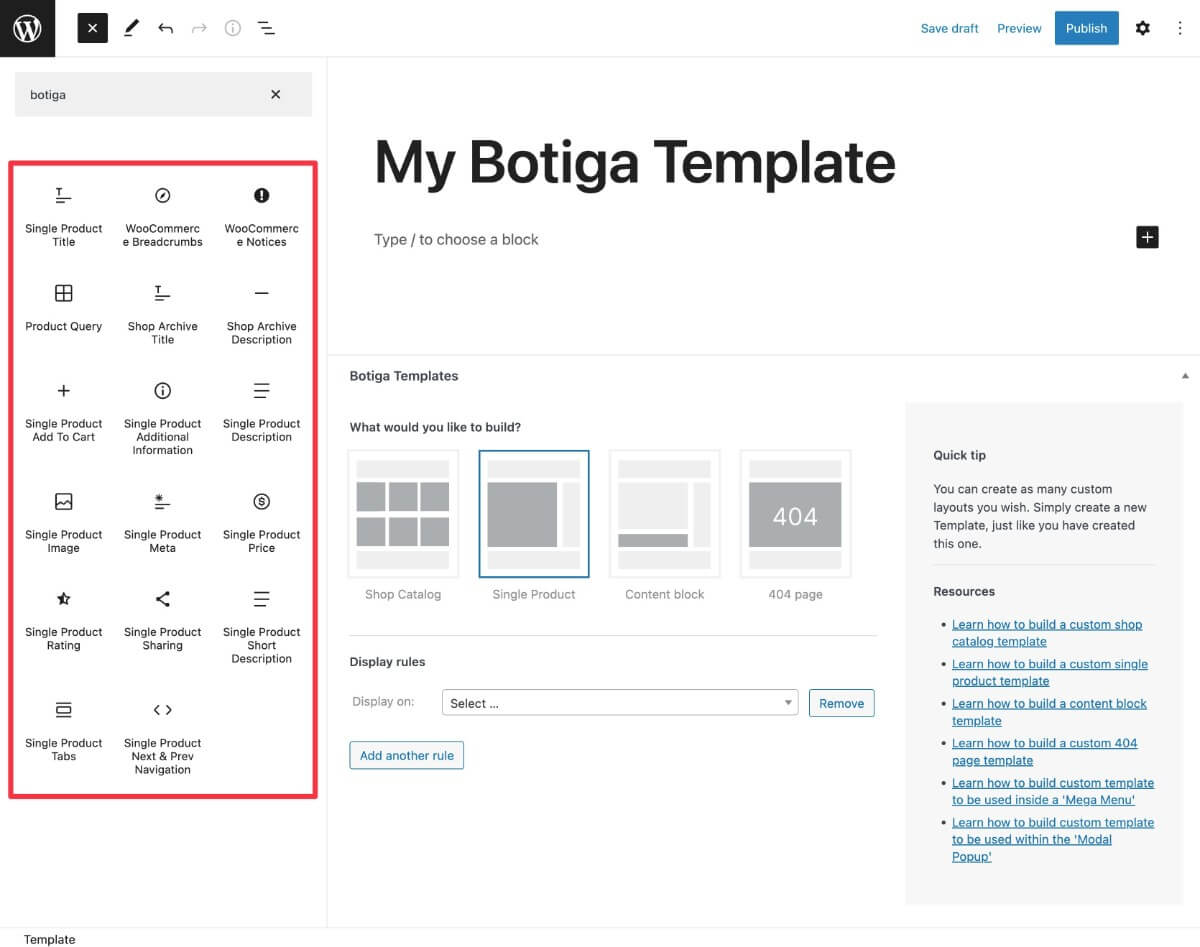The height and width of the screenshot is (947, 1200).
Task: Insert Single Product Next & Prev Navigation block
Action: click(x=163, y=738)
